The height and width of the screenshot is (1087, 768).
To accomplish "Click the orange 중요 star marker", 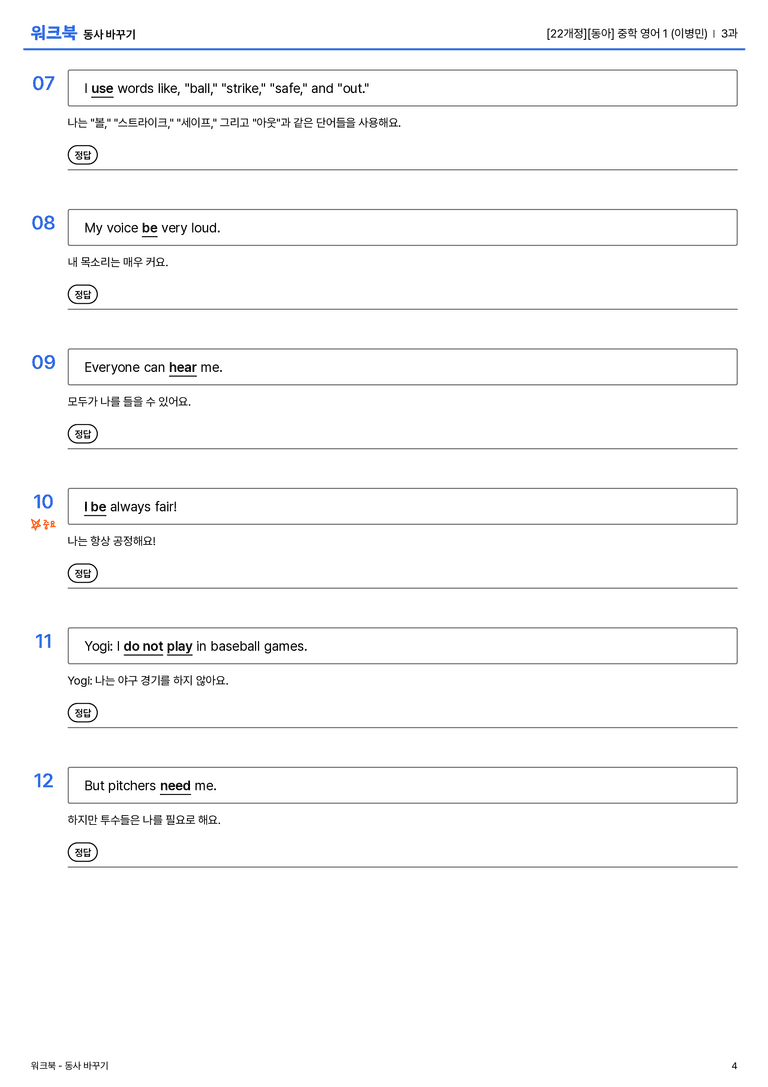I will click(43, 524).
